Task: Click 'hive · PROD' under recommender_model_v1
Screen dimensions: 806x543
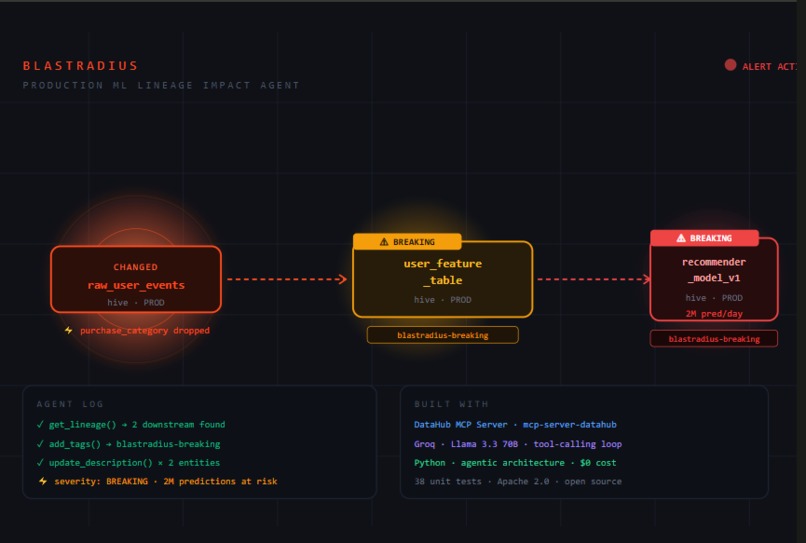Action: (x=714, y=298)
